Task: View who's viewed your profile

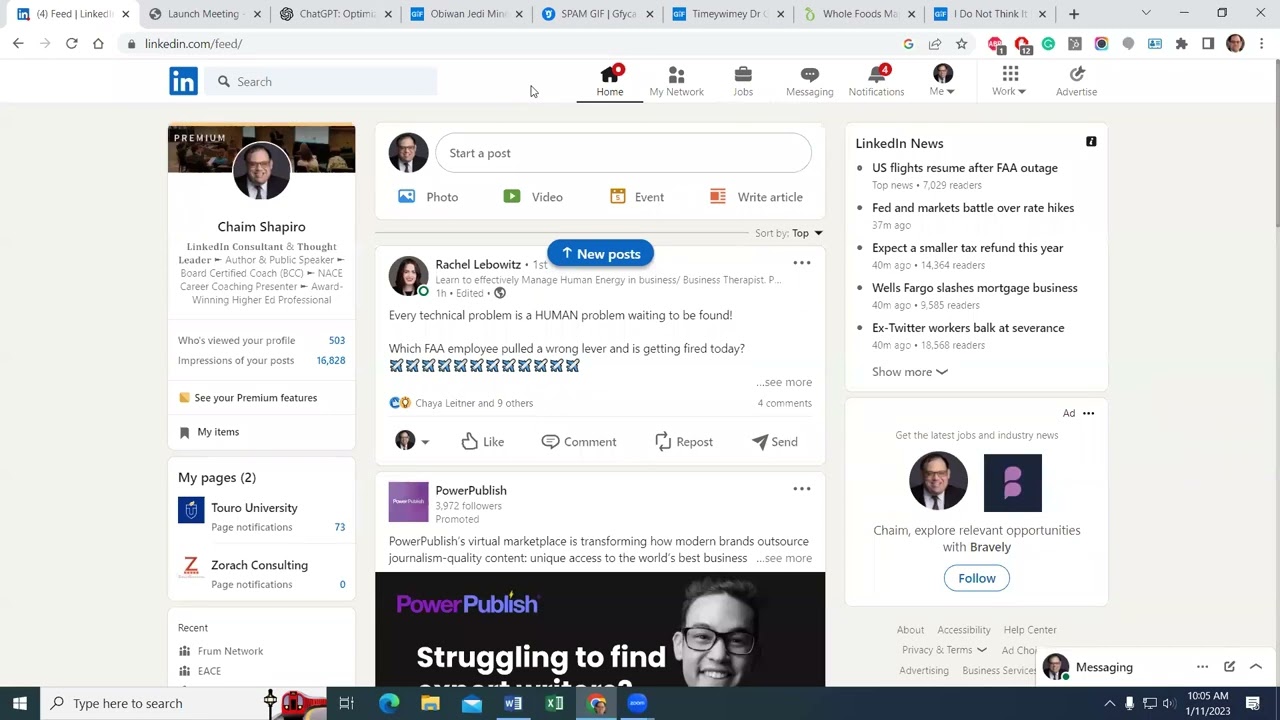Action: [261, 340]
